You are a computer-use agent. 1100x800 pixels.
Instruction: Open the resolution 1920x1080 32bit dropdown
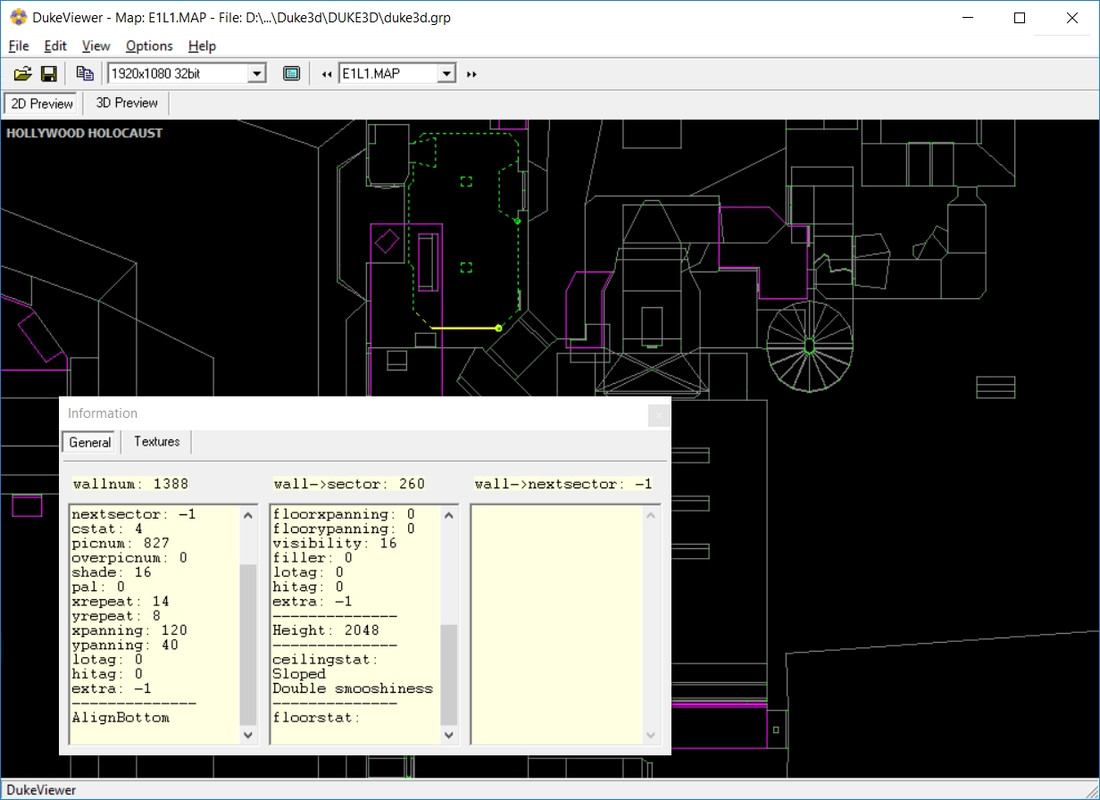[x=256, y=73]
